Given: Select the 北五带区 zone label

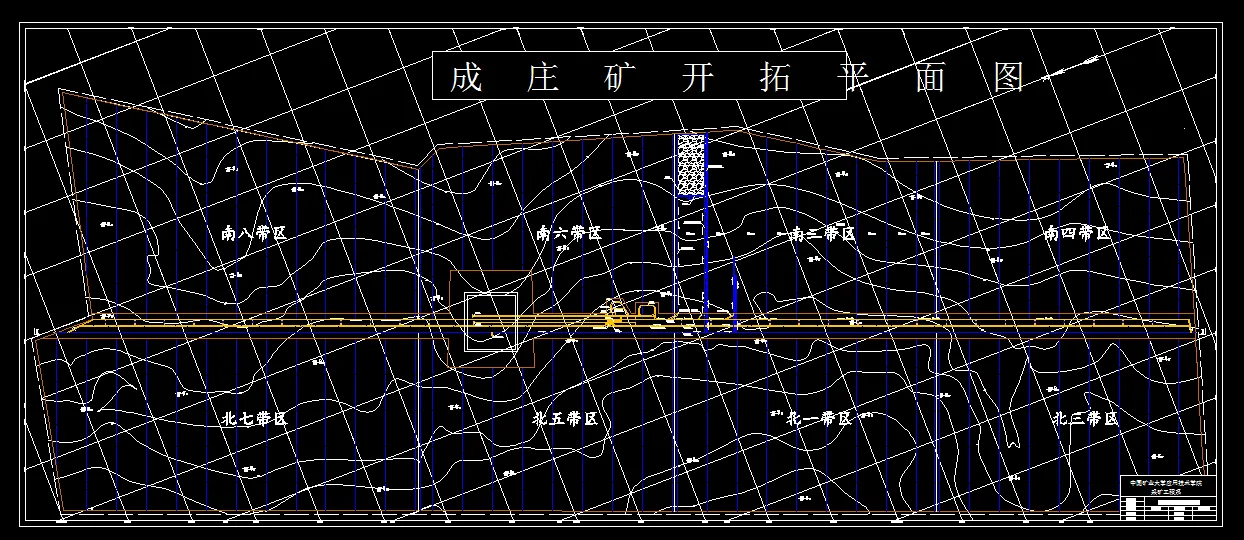Looking at the screenshot, I should 565,419.
